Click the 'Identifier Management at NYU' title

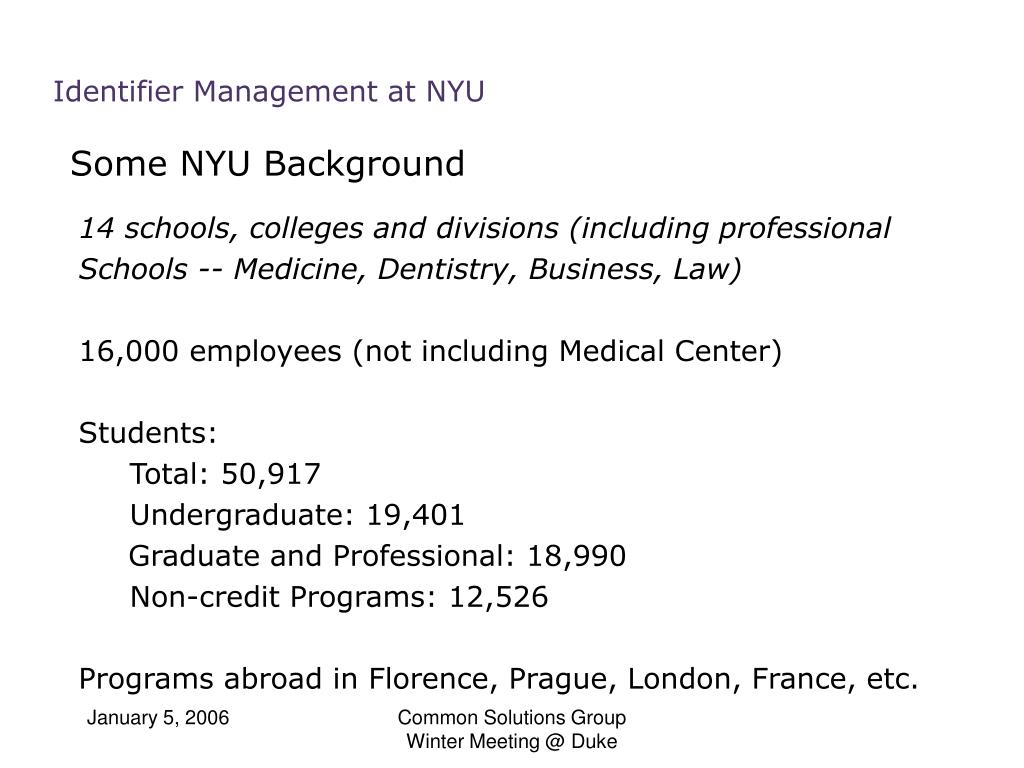pyautogui.click(x=268, y=91)
